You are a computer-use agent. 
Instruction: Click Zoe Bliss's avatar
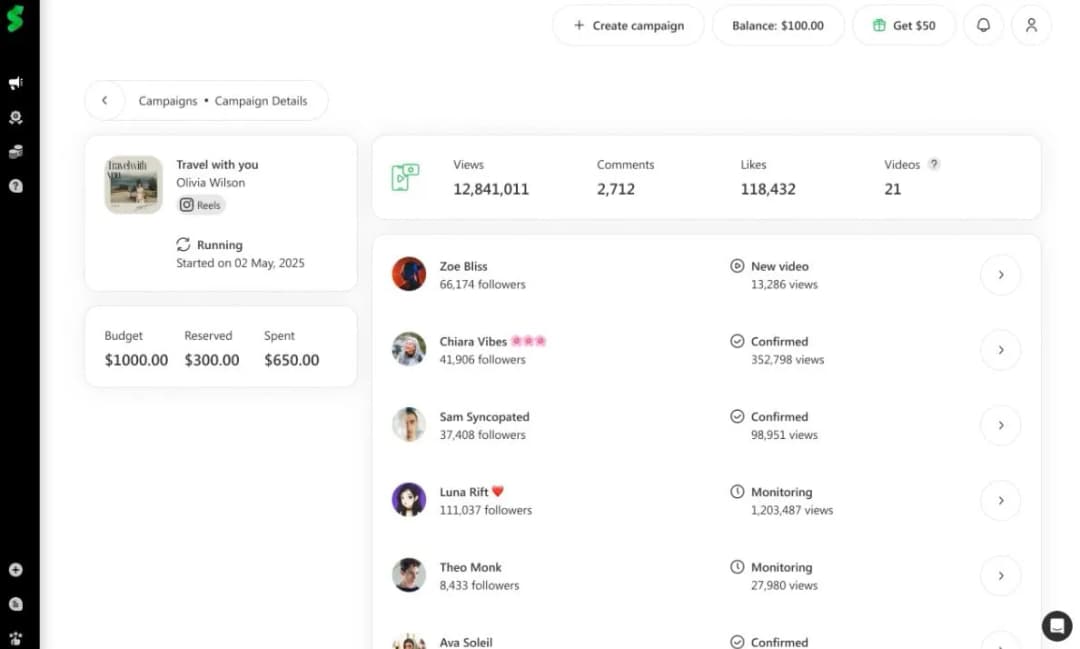(x=409, y=274)
